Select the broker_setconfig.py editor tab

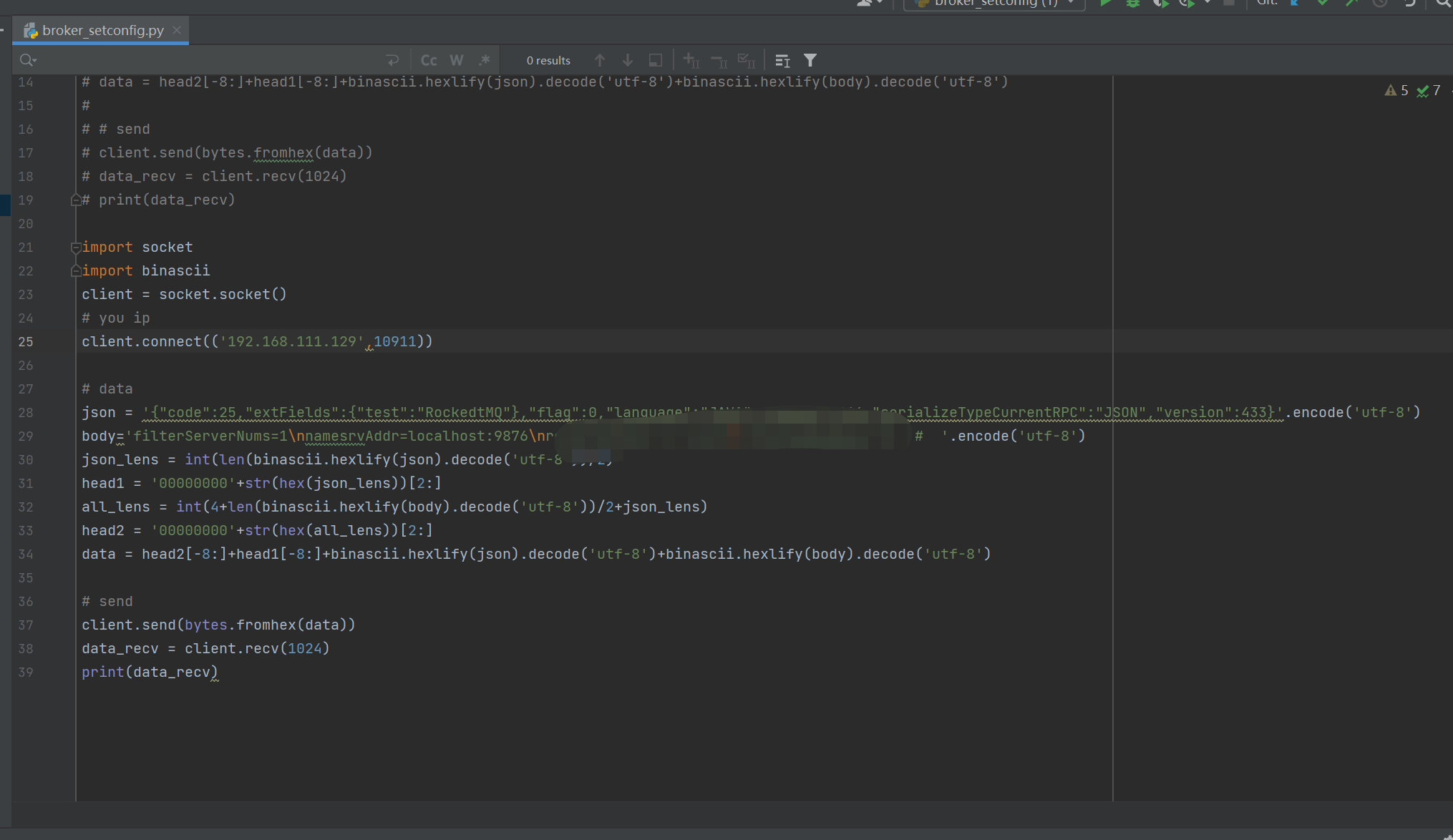pyautogui.click(x=102, y=30)
